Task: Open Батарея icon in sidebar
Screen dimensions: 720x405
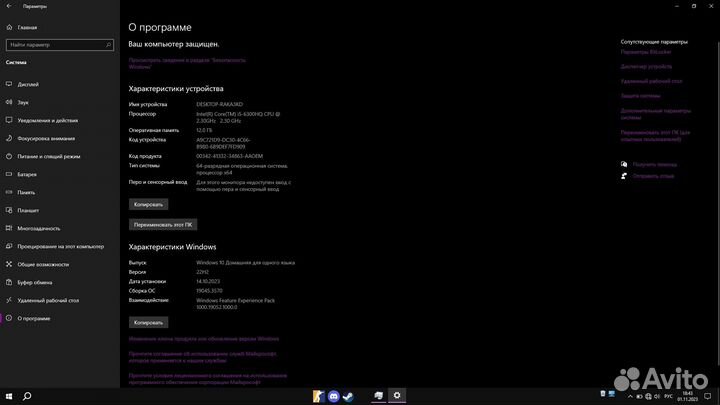Action: coord(9,174)
